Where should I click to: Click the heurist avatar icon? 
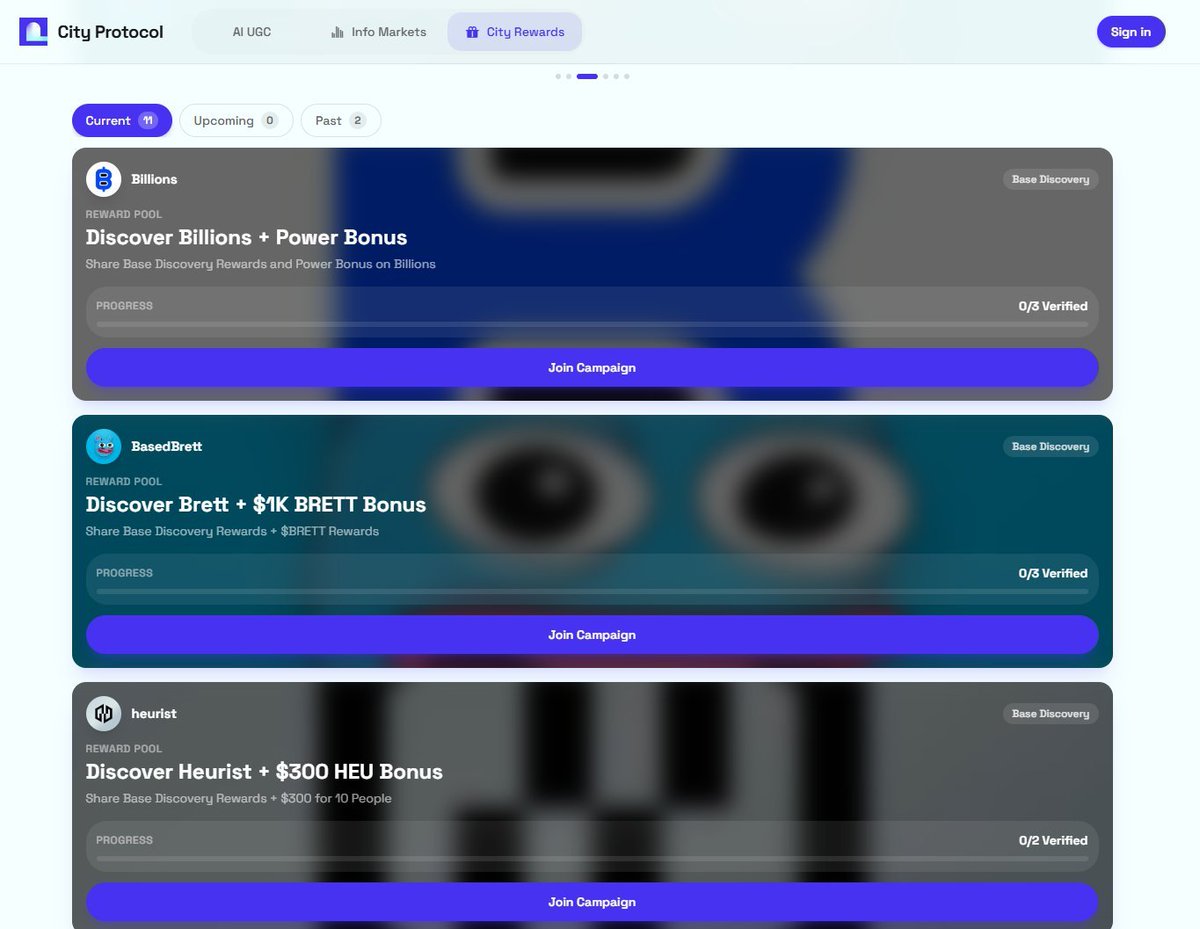[x=104, y=713]
